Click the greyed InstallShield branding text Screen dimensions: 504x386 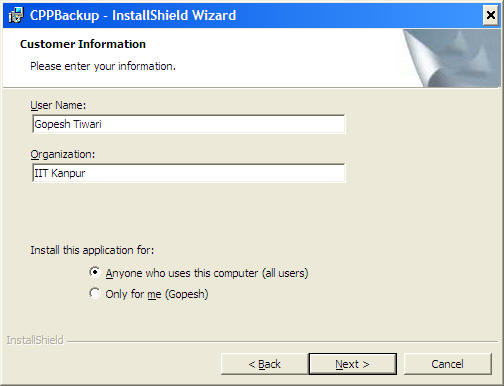pos(35,340)
